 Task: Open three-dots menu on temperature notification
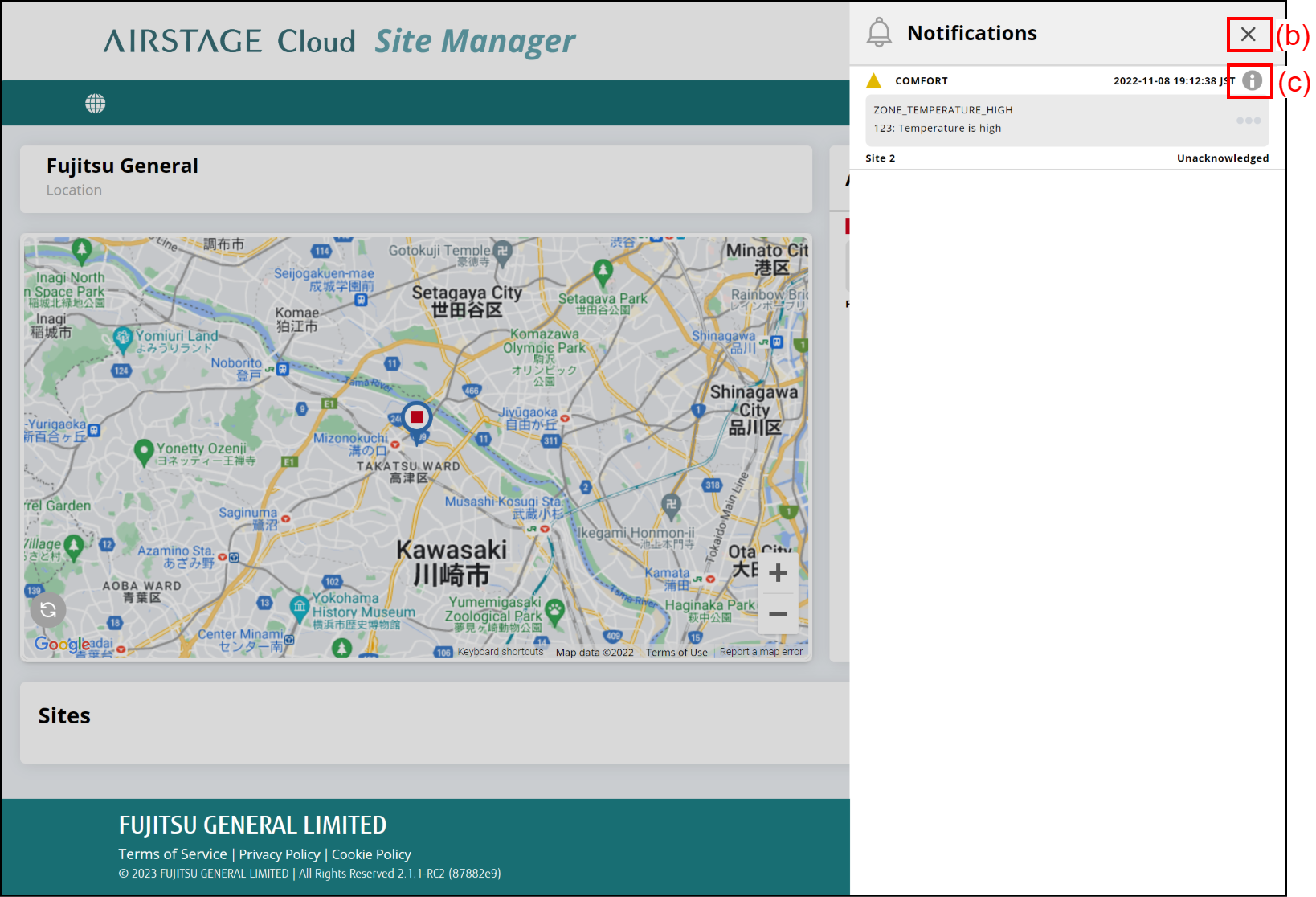[x=1248, y=121]
